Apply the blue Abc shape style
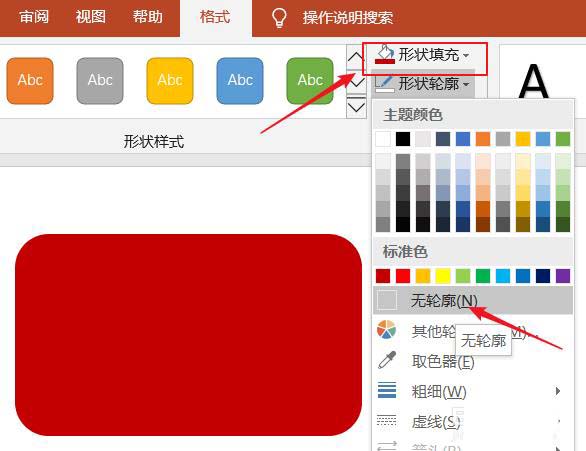This screenshot has width=586, height=451. (x=240, y=81)
